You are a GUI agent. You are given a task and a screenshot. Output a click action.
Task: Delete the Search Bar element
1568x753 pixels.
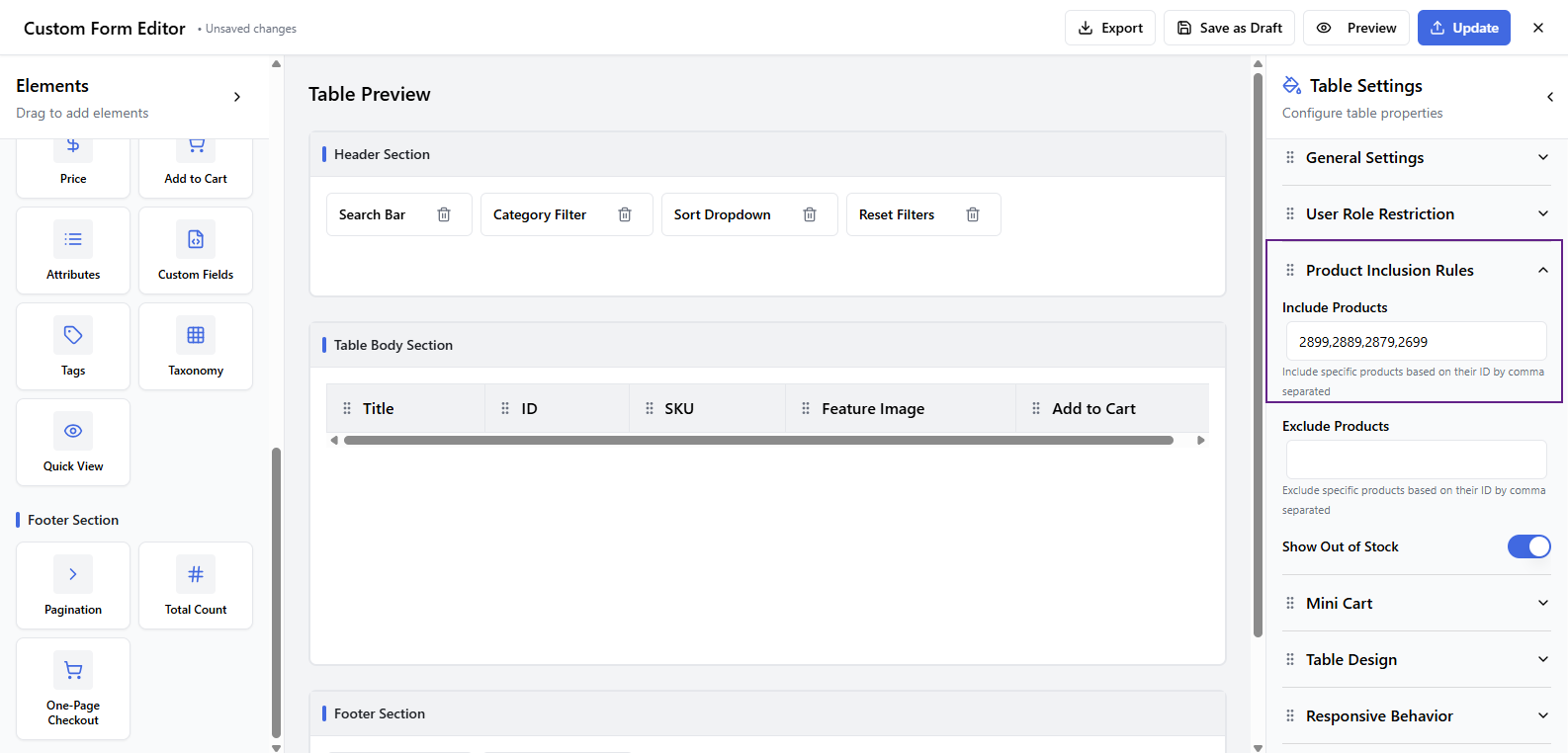444,214
